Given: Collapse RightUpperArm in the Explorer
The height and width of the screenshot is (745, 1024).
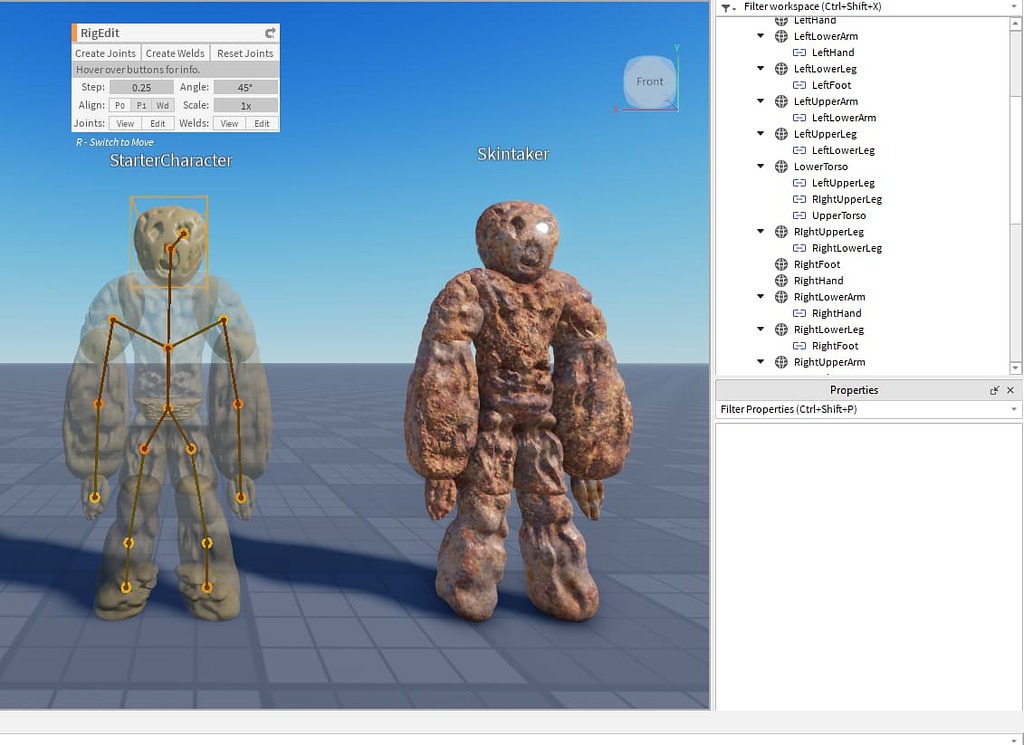Looking at the screenshot, I should [x=760, y=362].
